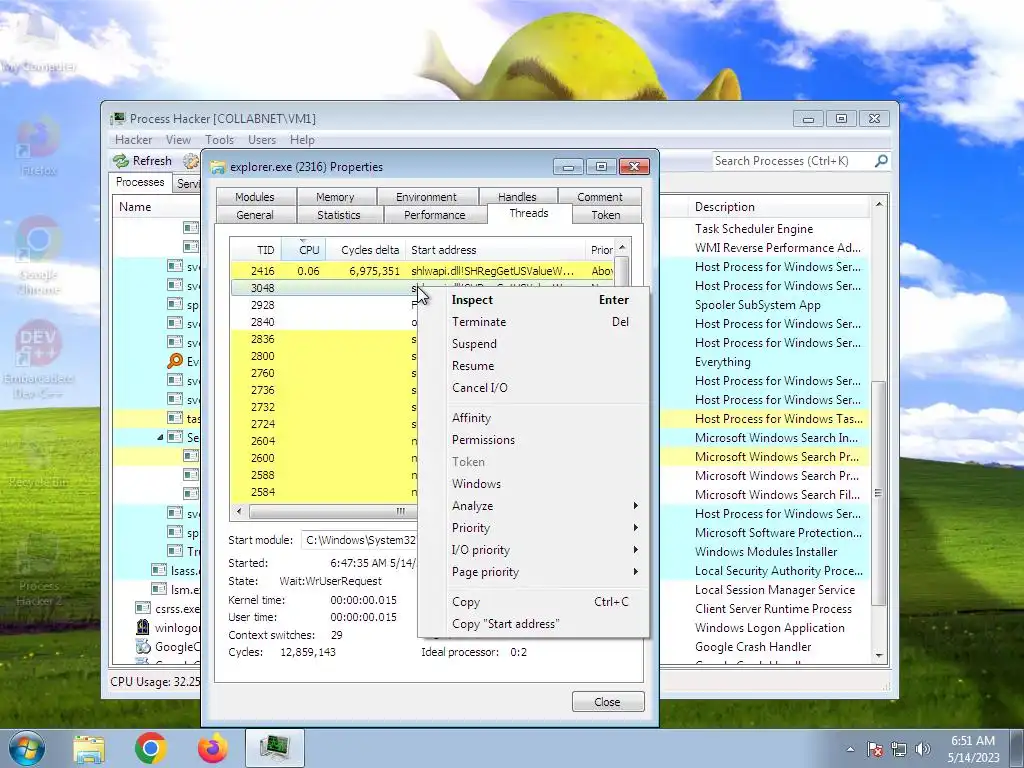Launch Firefox from the taskbar

coord(212,748)
